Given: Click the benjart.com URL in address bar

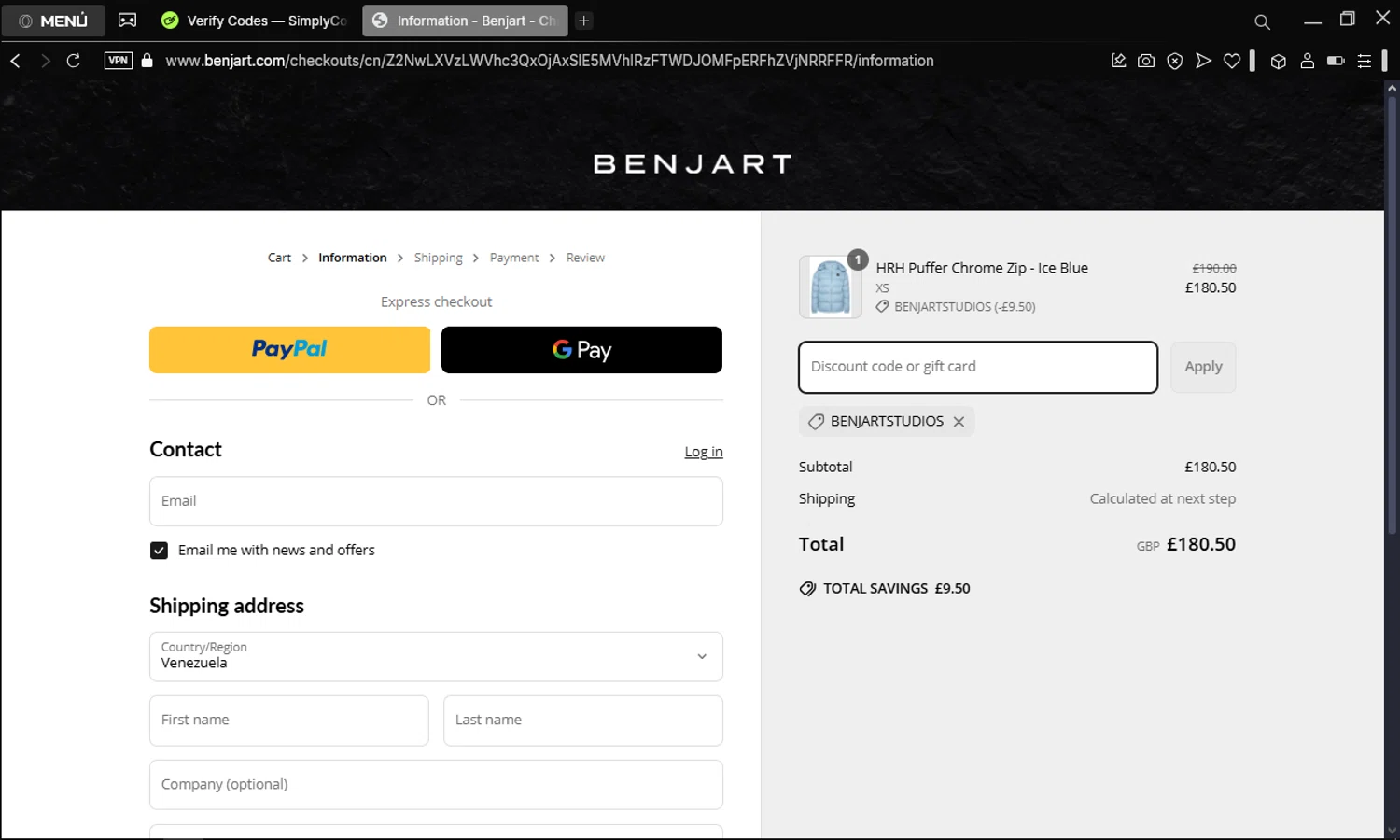Looking at the screenshot, I should 549,61.
